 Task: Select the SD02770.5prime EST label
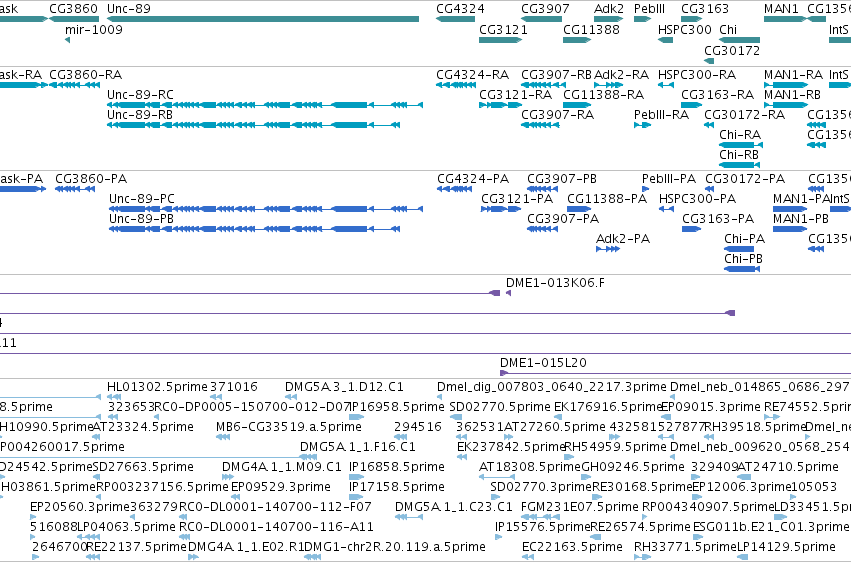tap(500, 407)
